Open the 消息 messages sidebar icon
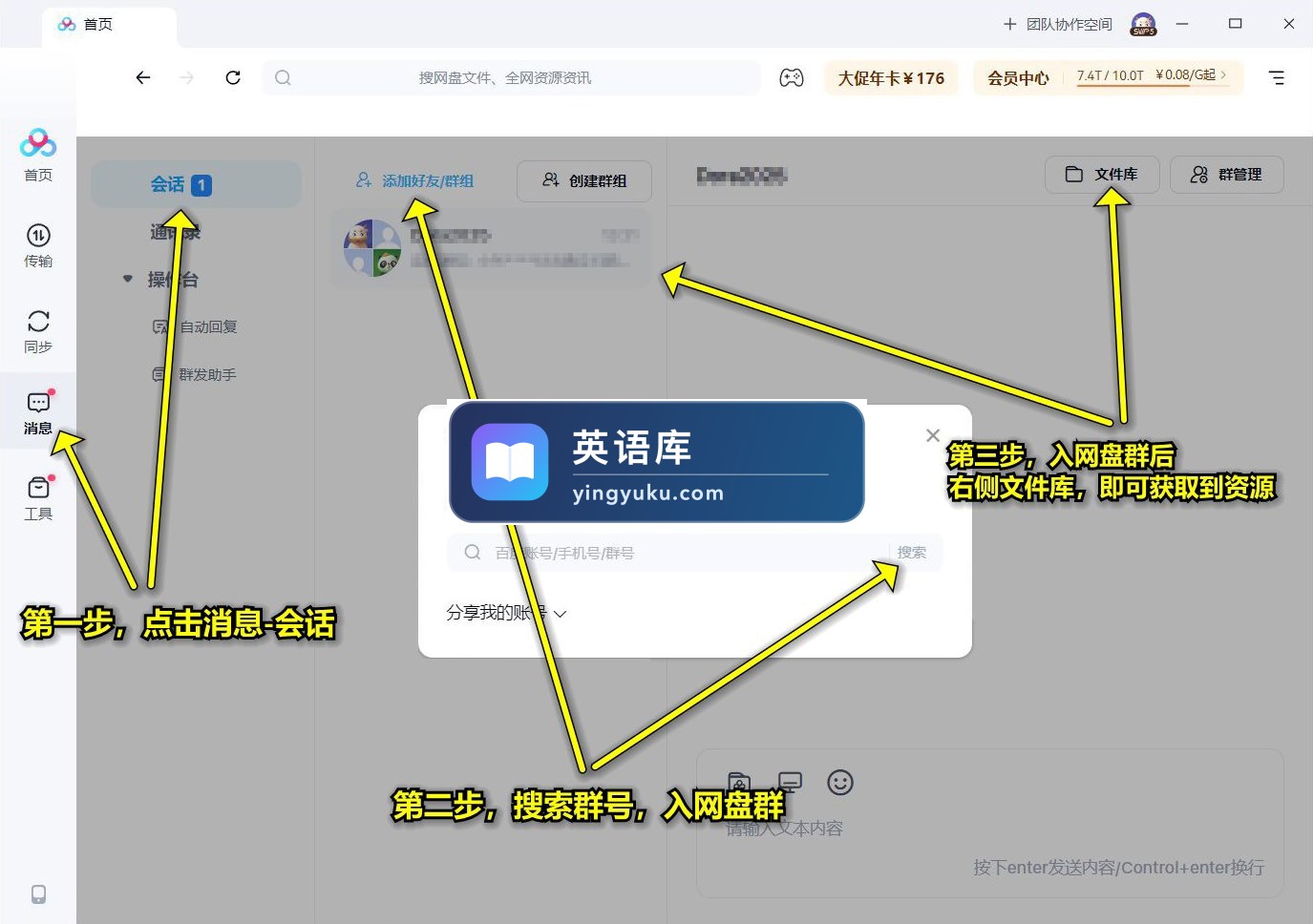Viewport: 1313px width, 924px height. [38, 412]
